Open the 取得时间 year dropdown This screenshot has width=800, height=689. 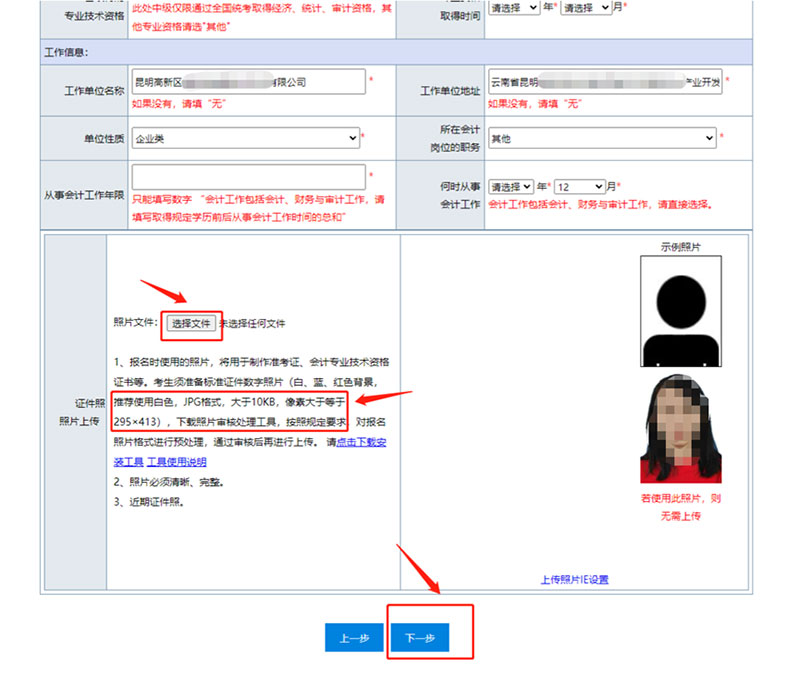click(513, 7)
